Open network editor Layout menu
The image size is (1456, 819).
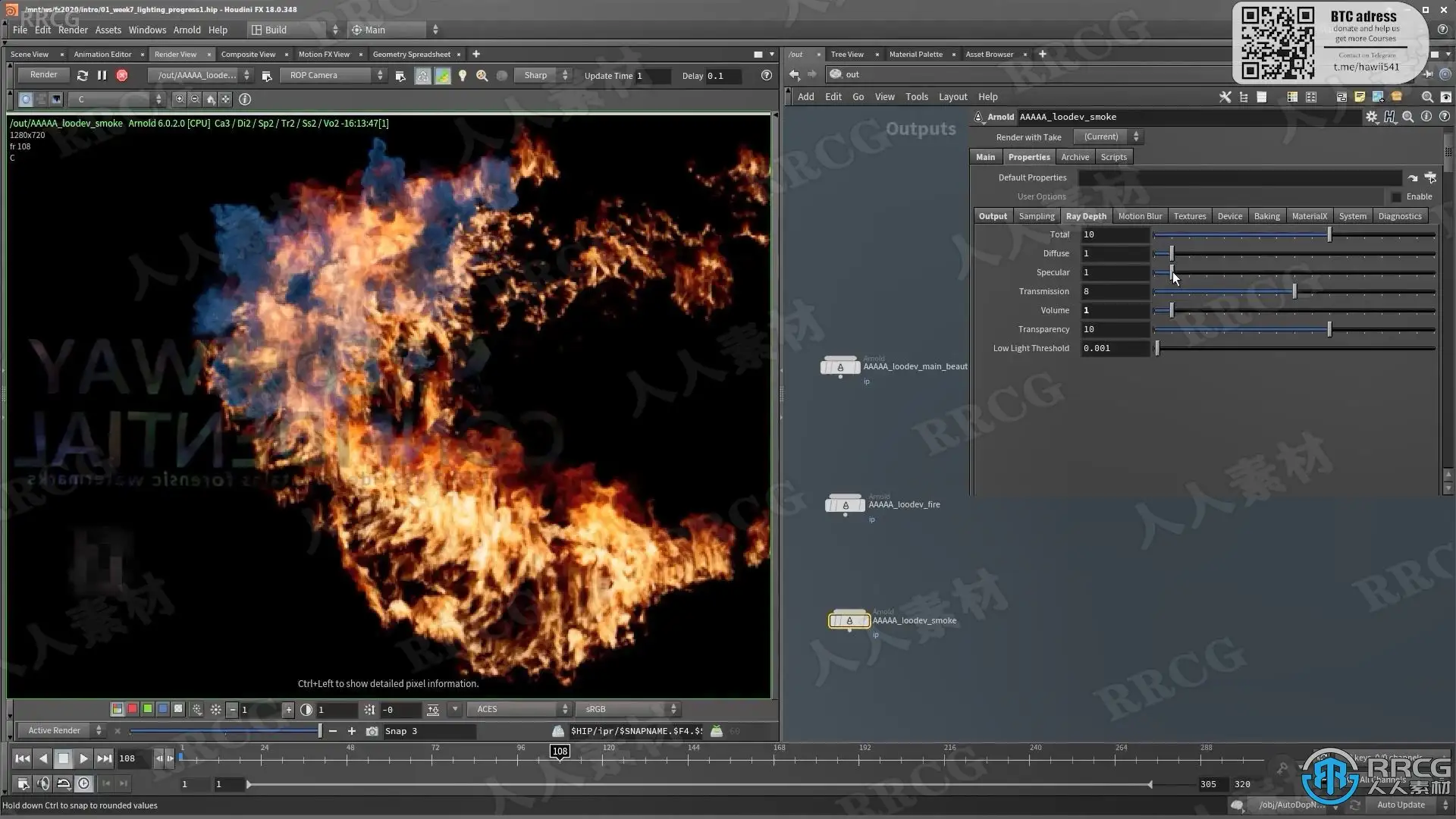pyautogui.click(x=952, y=97)
